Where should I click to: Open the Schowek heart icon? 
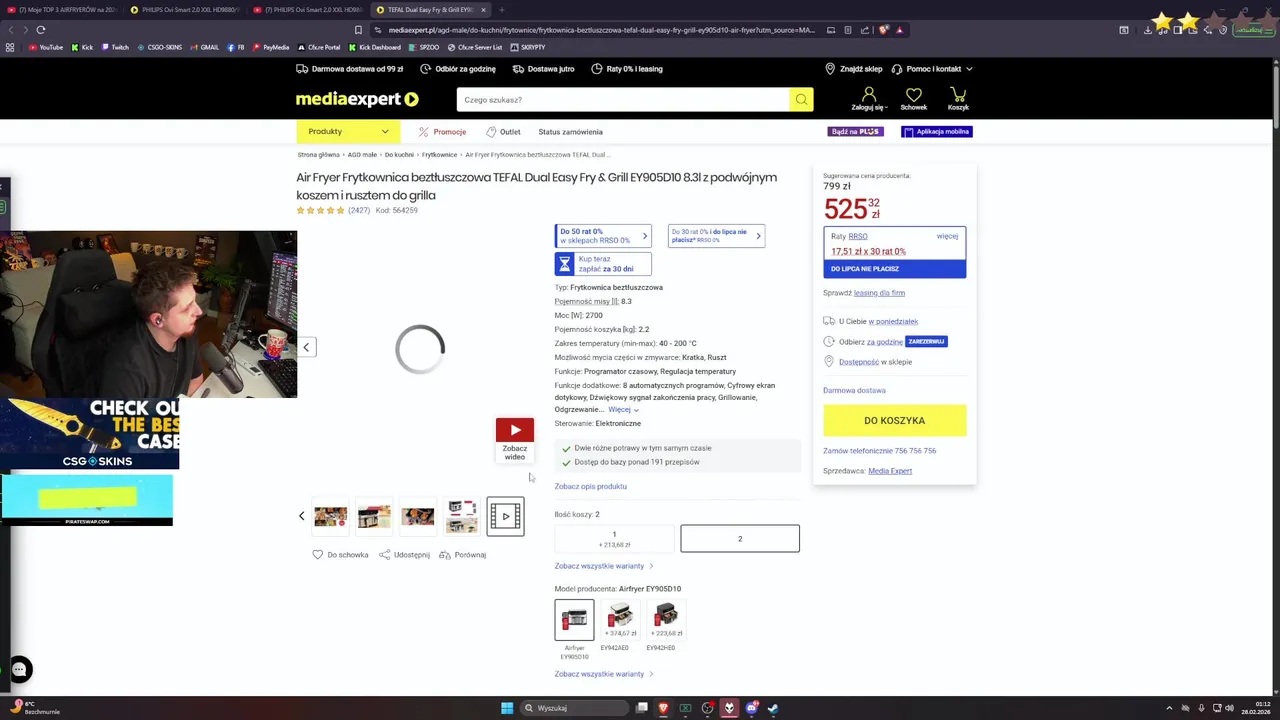tap(913, 98)
